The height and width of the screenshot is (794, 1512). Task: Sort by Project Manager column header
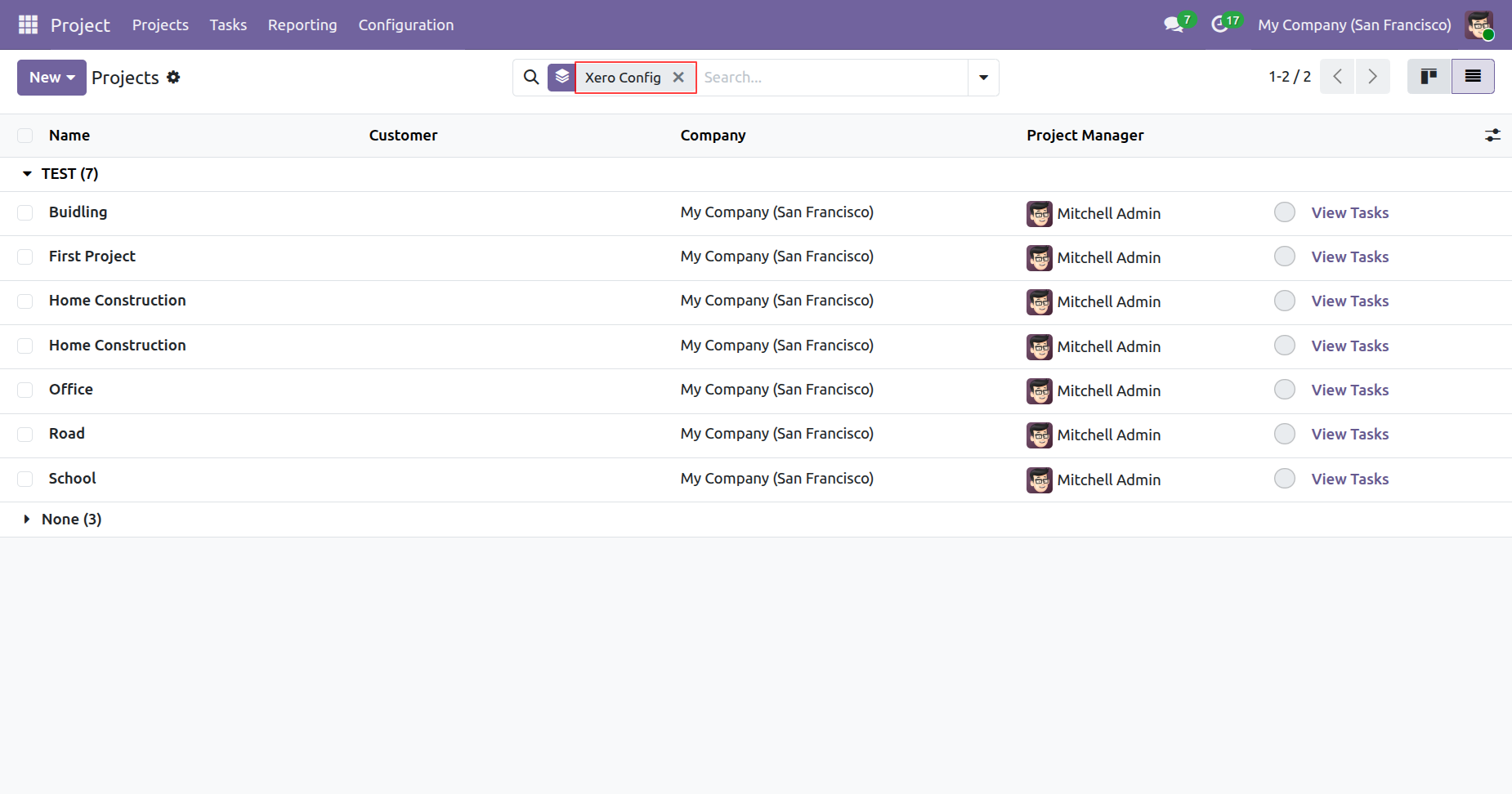tap(1085, 136)
